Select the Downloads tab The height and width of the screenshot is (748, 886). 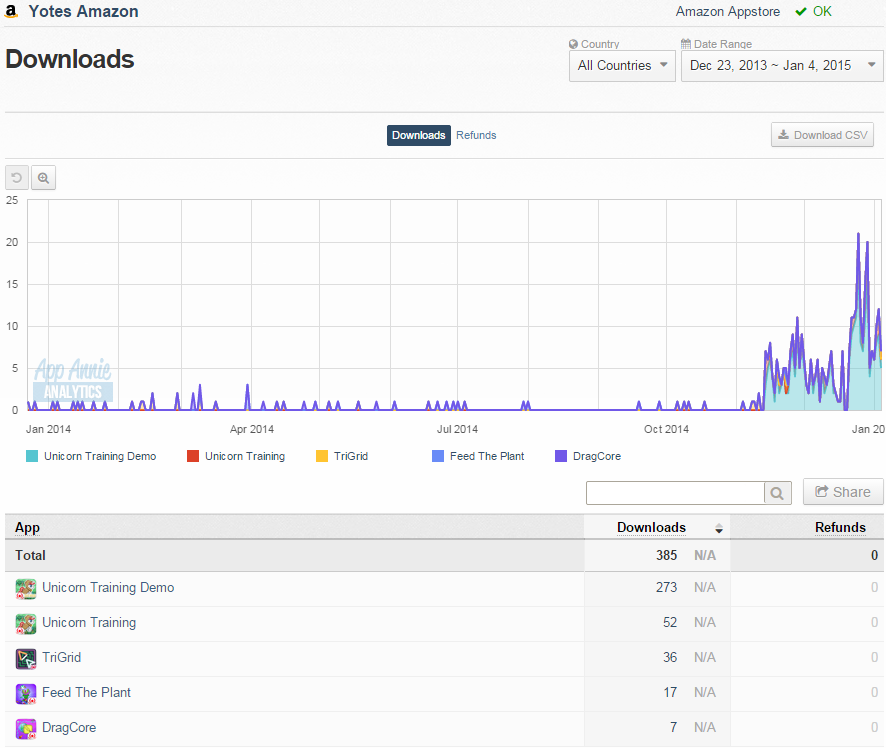[x=419, y=135]
